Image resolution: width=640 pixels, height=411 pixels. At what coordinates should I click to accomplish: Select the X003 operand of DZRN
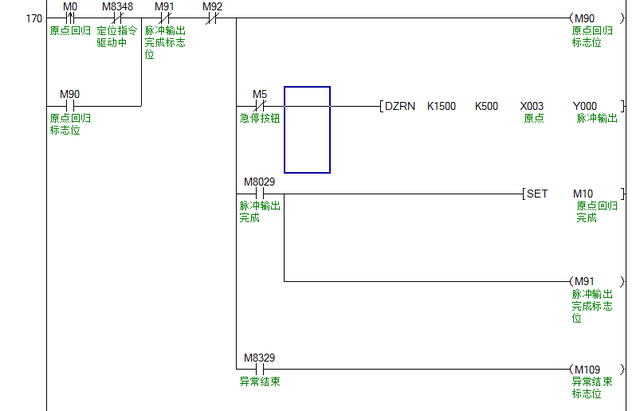[531, 106]
